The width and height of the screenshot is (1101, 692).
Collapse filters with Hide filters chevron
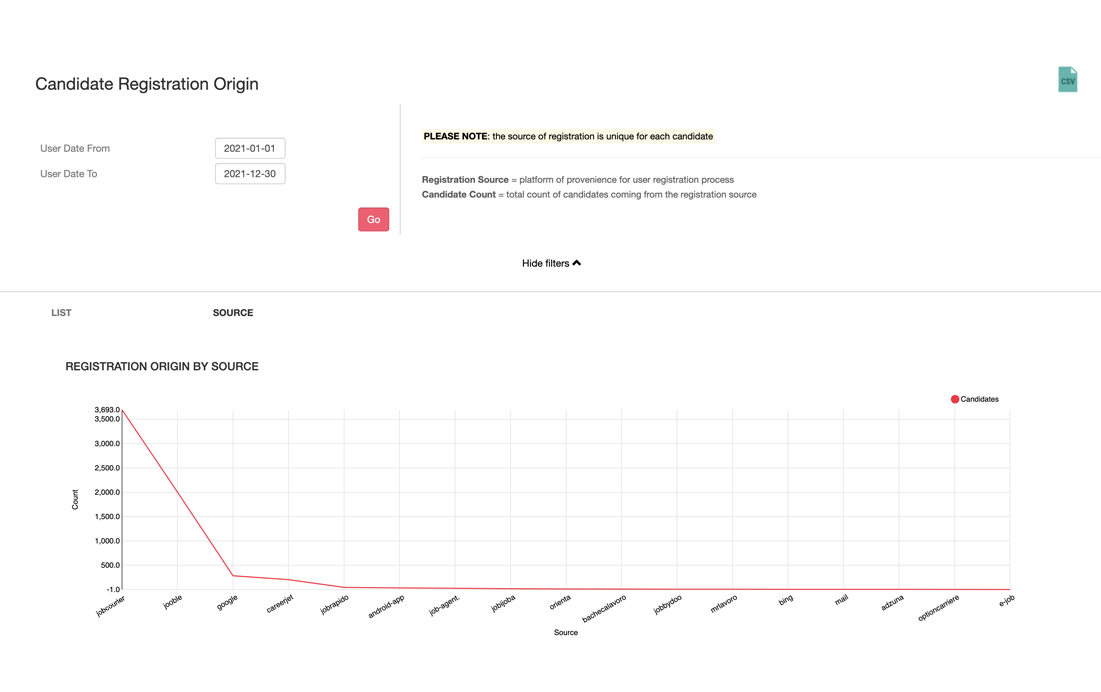[x=551, y=264]
